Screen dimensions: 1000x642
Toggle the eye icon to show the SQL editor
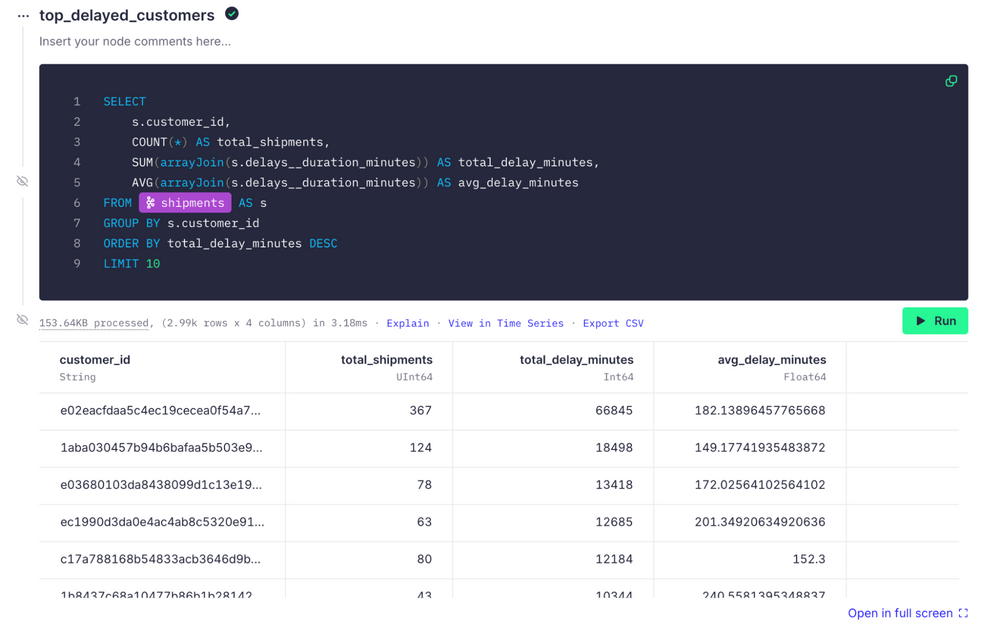pos(22,181)
